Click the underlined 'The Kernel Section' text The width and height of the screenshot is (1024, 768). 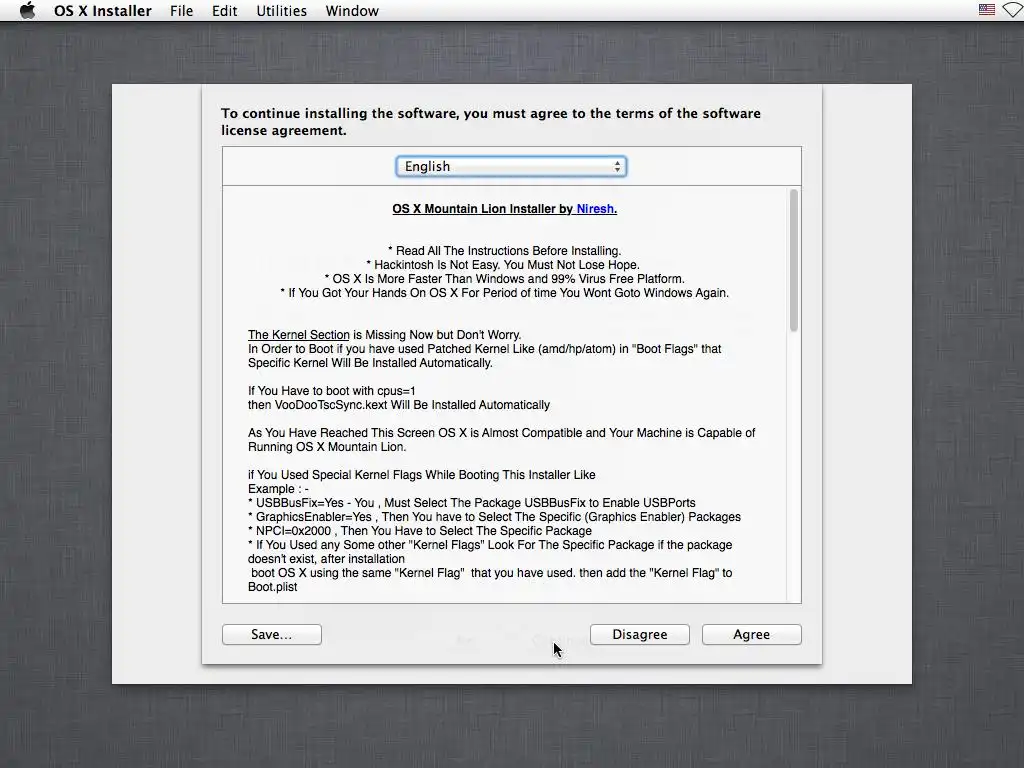coord(298,335)
